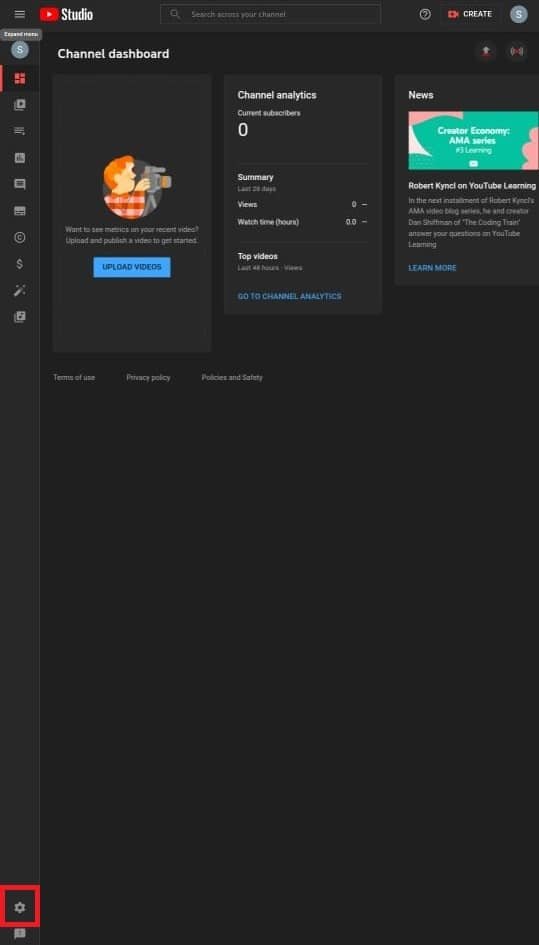Select the Dashboard sidebar icon

point(20,78)
